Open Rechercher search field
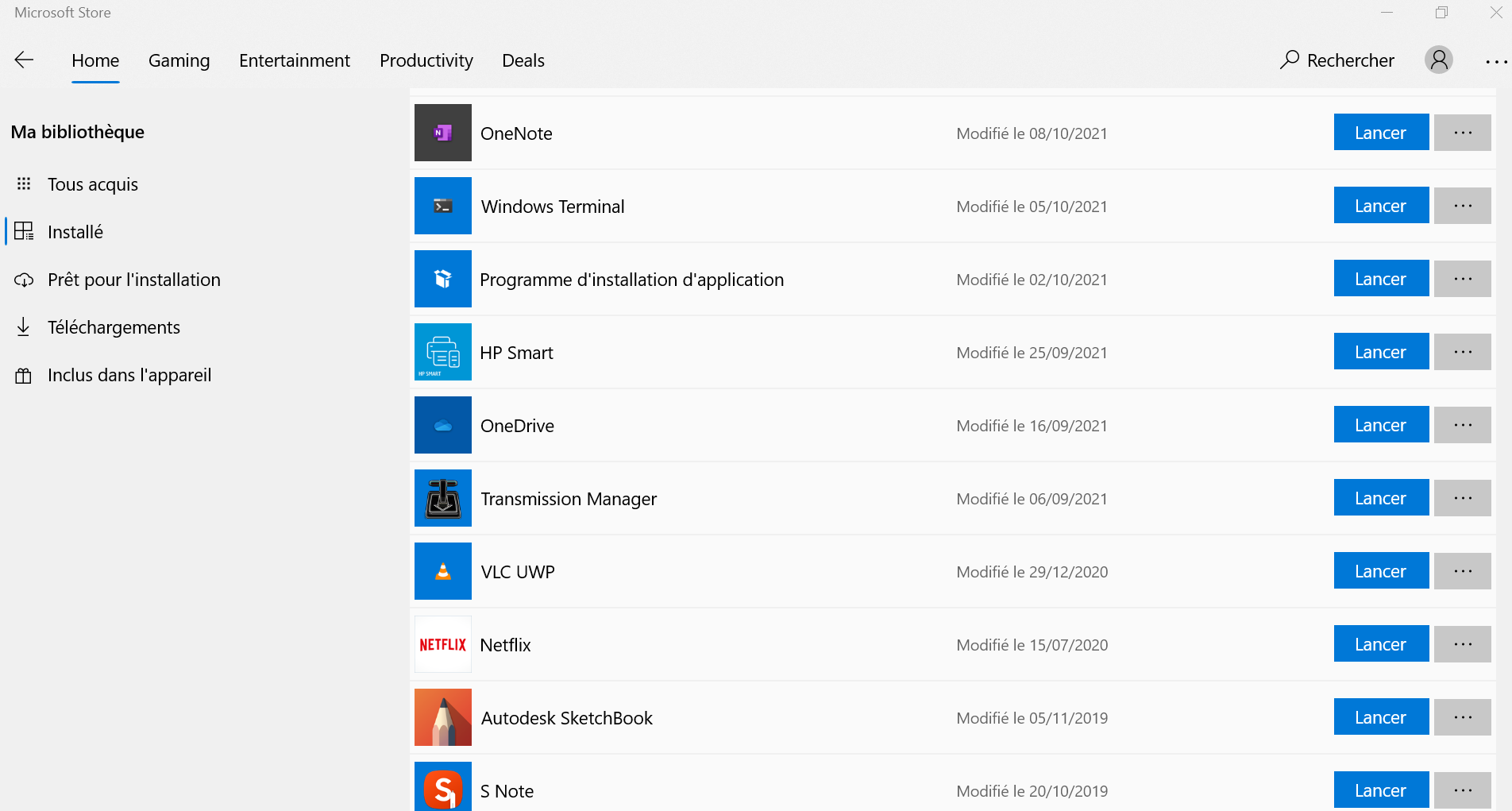This screenshot has height=811, width=1512. click(1337, 60)
